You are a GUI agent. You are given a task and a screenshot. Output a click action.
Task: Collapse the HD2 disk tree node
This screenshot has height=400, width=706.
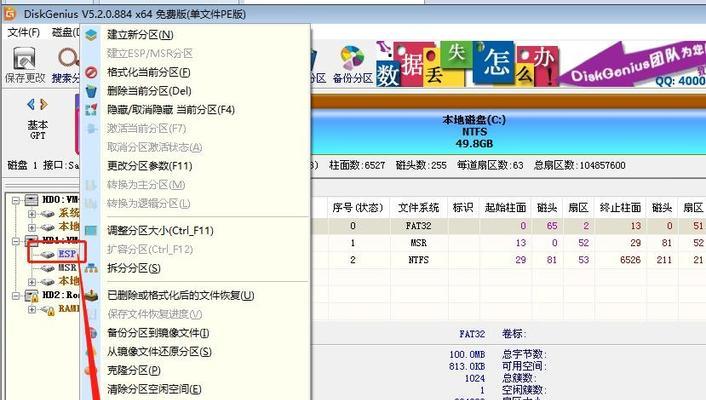[x=16, y=296]
